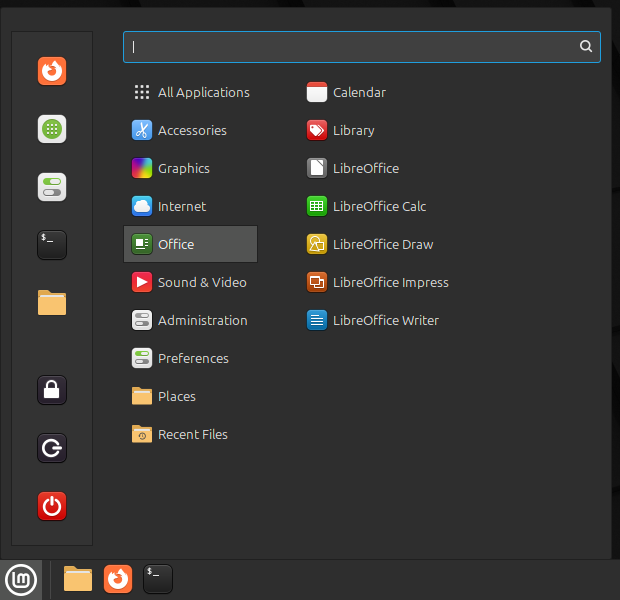The width and height of the screenshot is (620, 600).
Task: Open Software Manager from the favorites sidebar
Action: (52, 129)
